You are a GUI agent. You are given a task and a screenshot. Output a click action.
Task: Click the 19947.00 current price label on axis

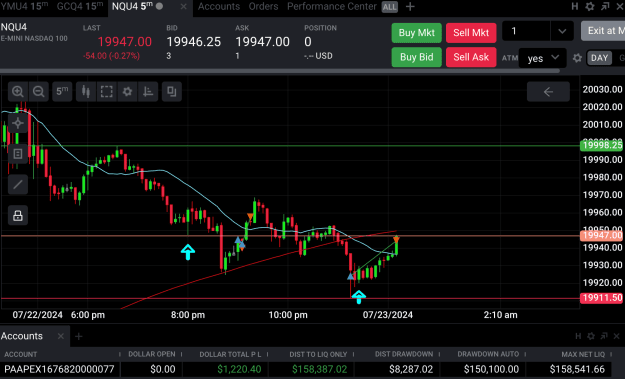(601, 236)
